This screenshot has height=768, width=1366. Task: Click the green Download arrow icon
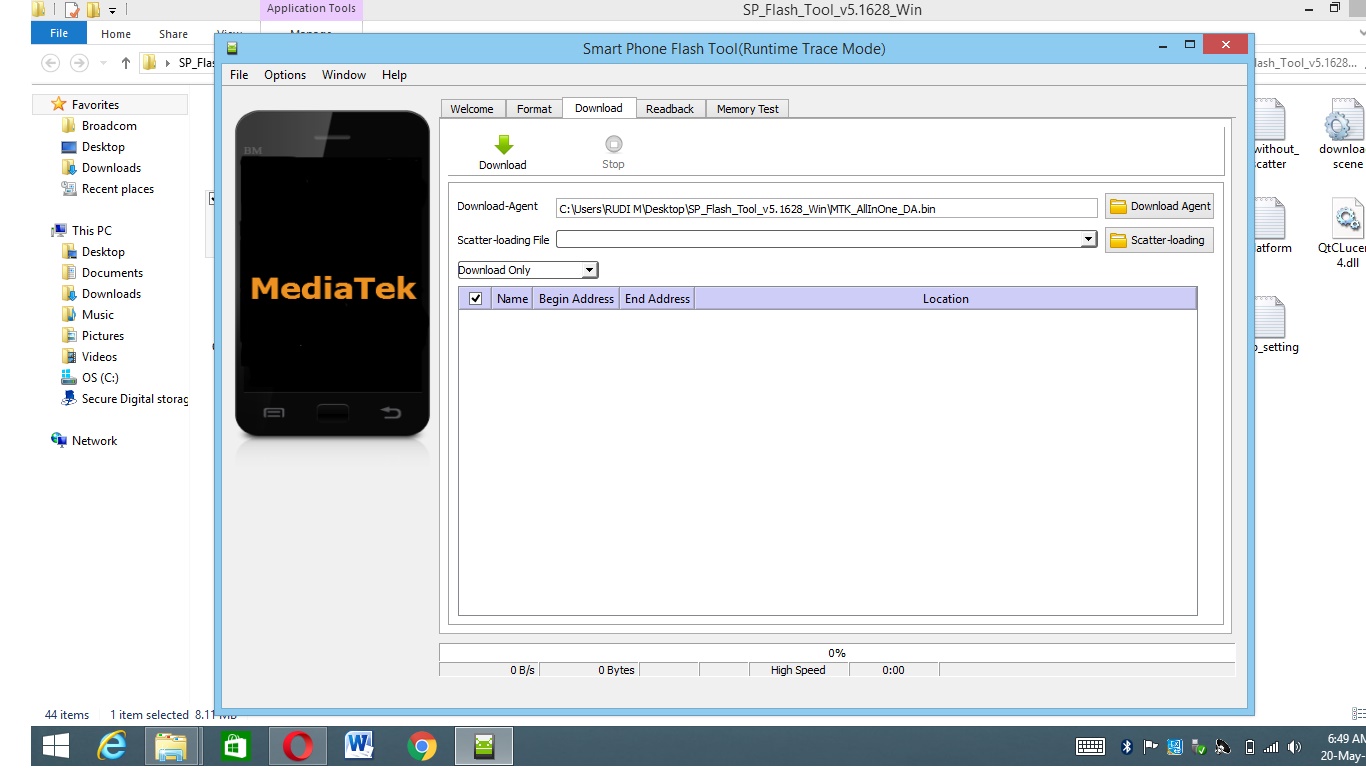[x=503, y=145]
